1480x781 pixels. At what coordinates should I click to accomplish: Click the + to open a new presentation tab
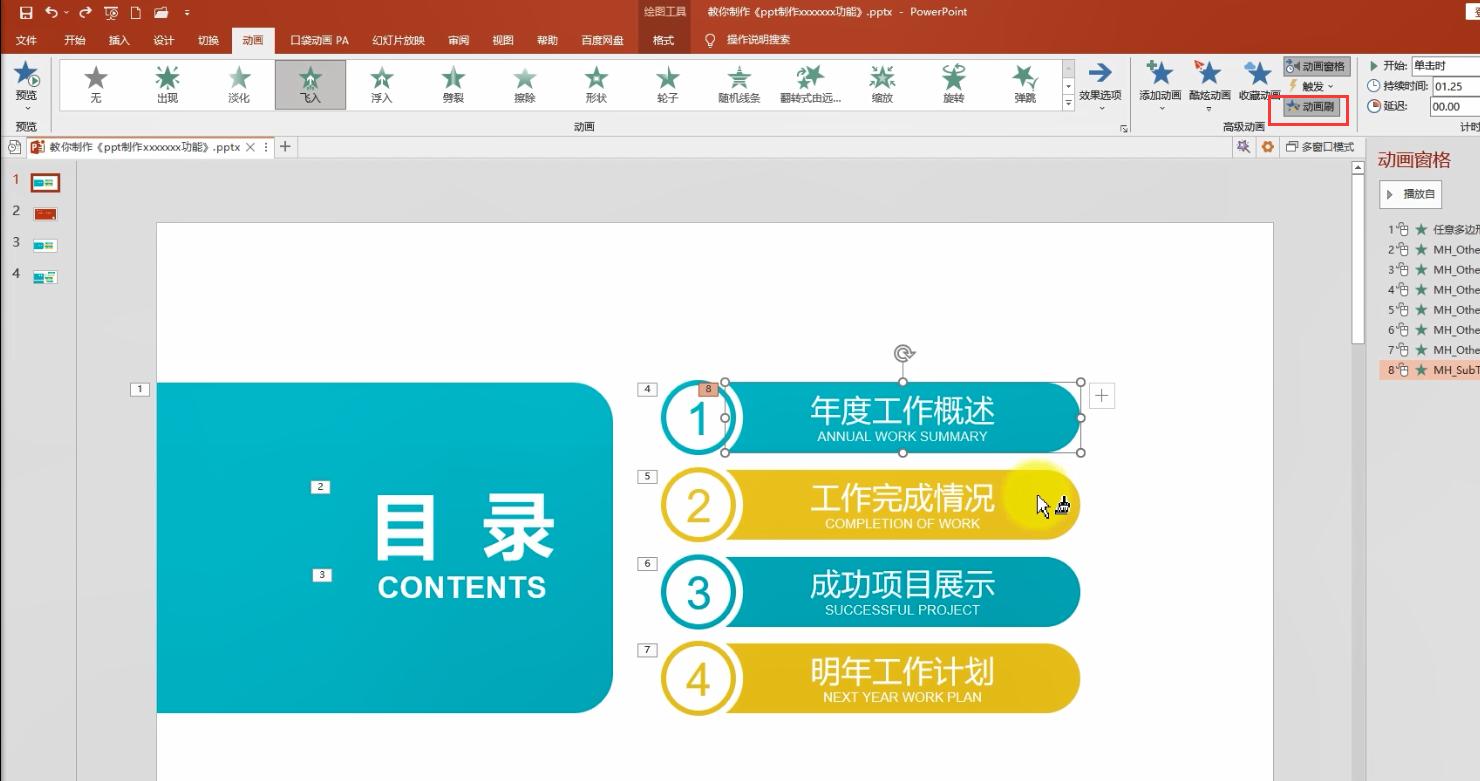coord(286,146)
